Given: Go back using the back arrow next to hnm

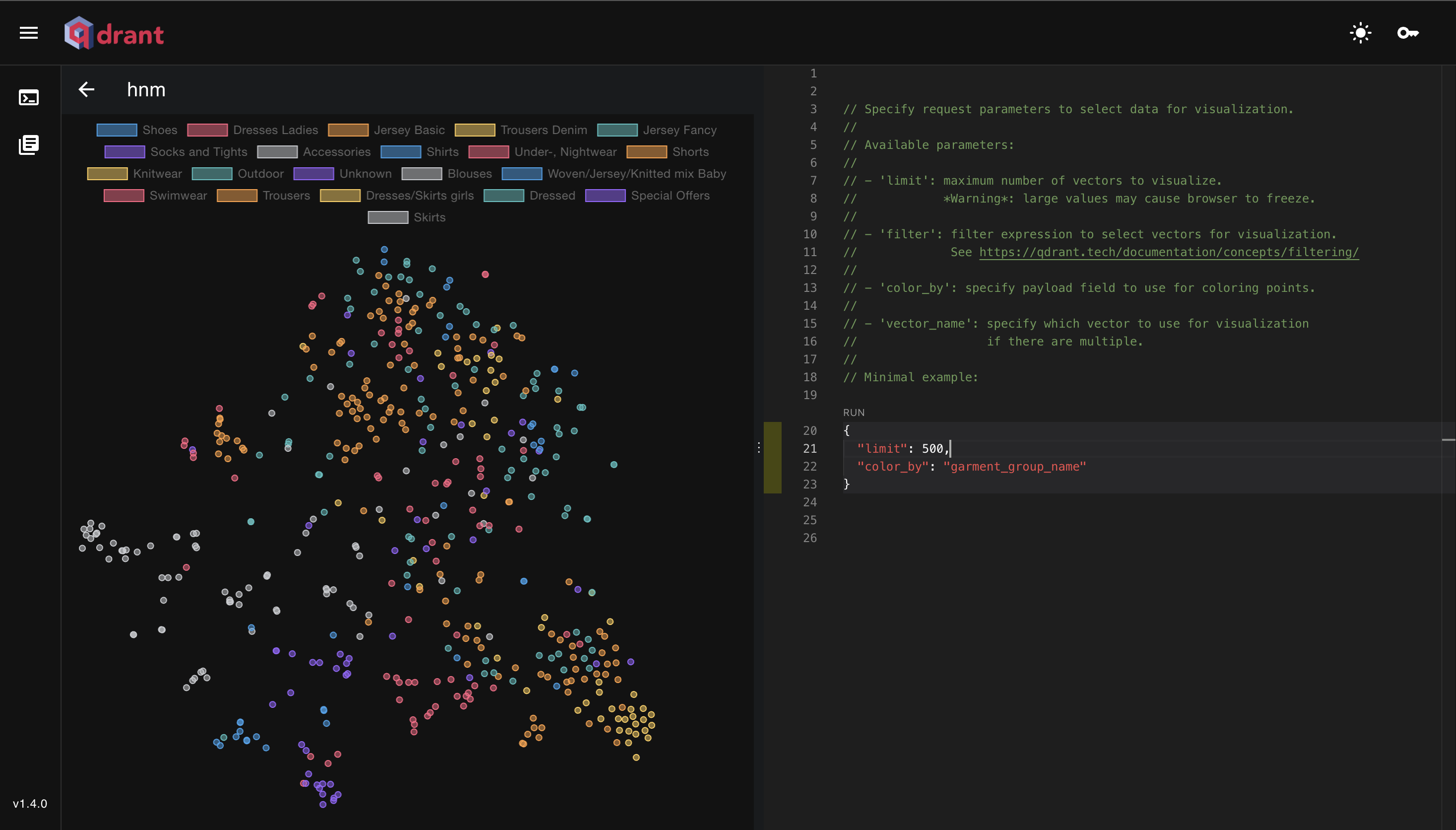Looking at the screenshot, I should coord(86,89).
